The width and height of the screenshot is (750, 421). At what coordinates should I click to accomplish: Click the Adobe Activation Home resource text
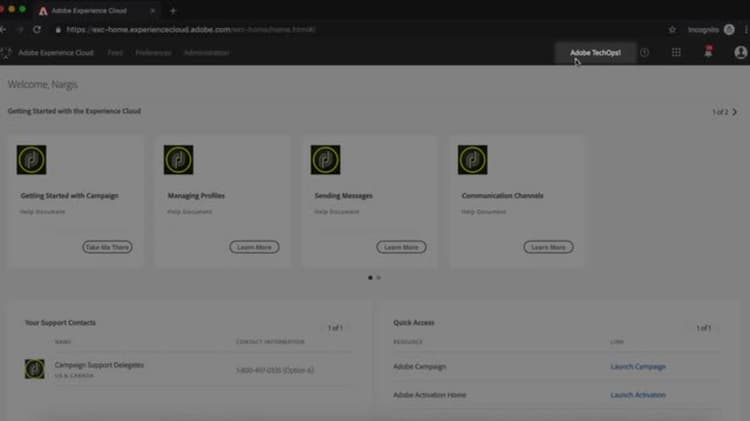430,395
